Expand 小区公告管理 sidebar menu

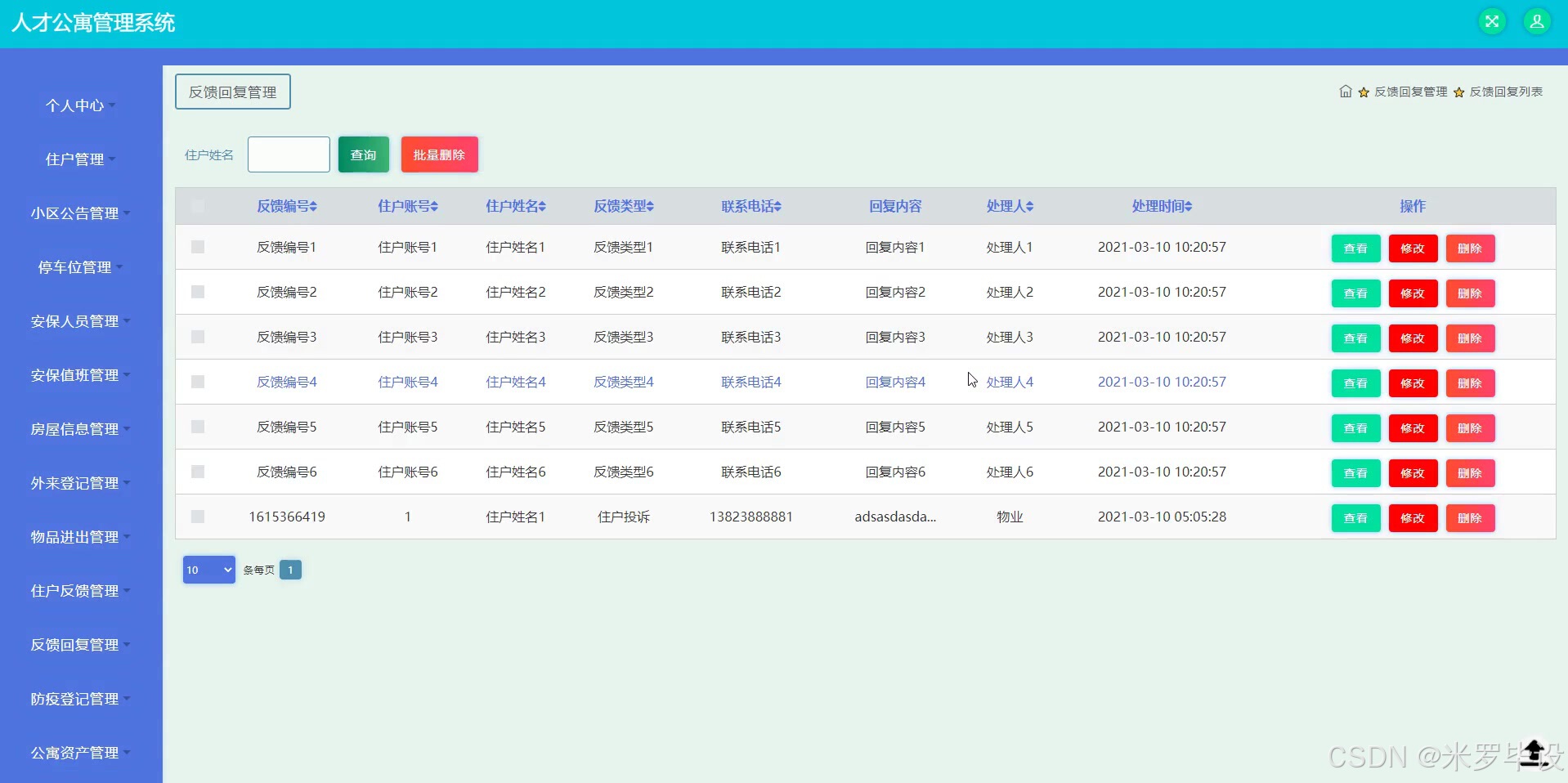pos(81,213)
